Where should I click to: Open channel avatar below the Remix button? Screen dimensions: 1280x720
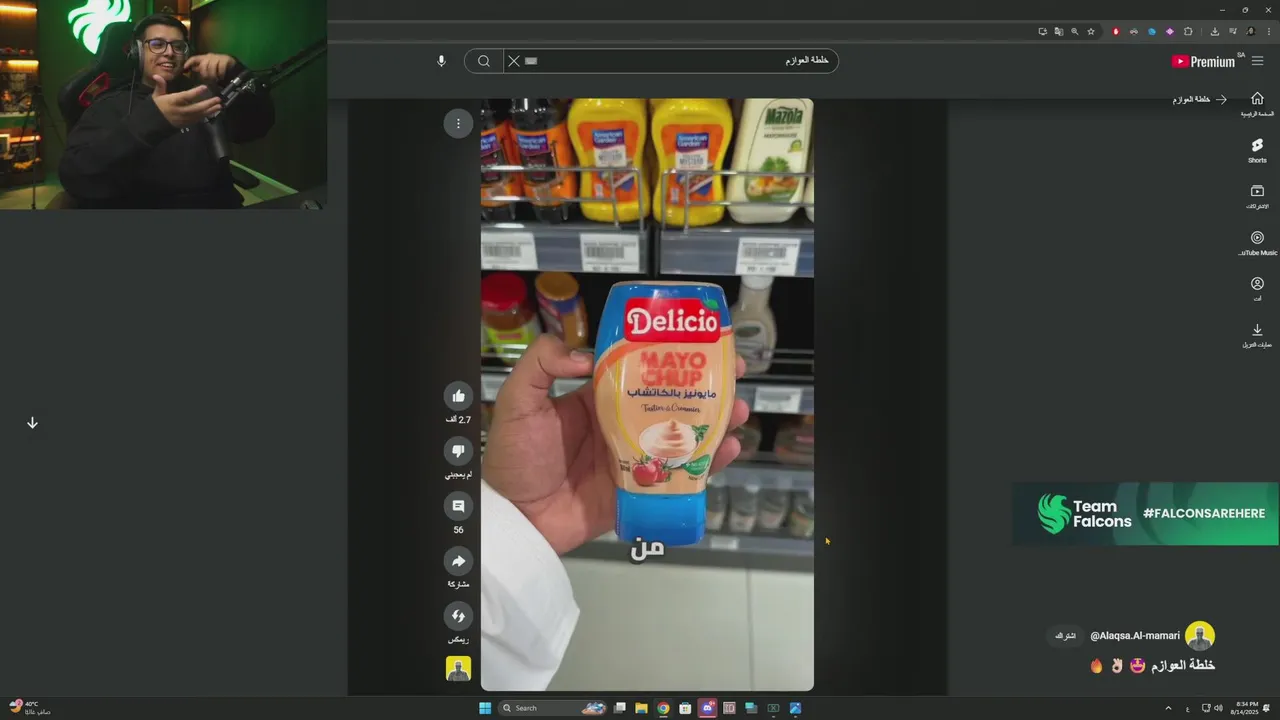[x=458, y=669]
